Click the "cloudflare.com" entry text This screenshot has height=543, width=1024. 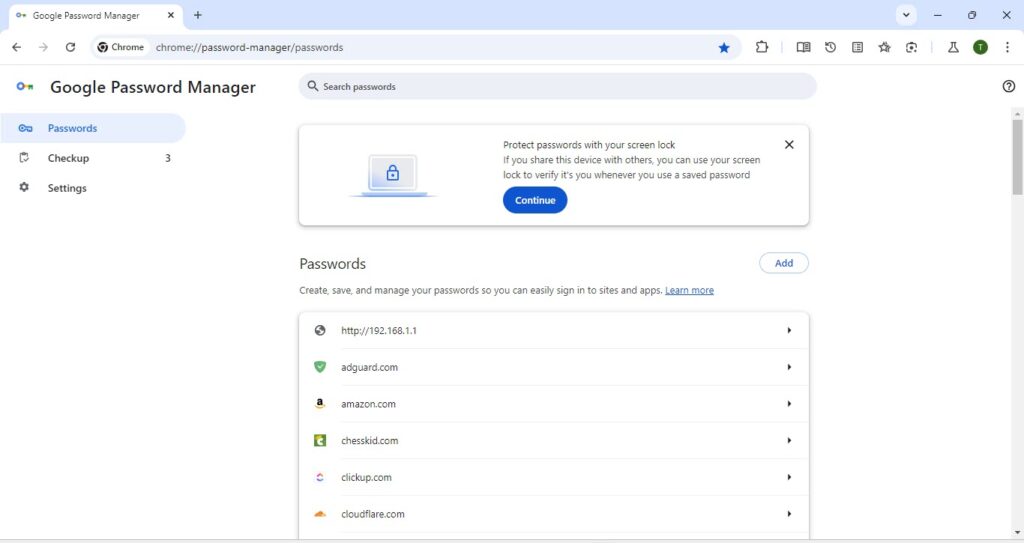coord(373,514)
